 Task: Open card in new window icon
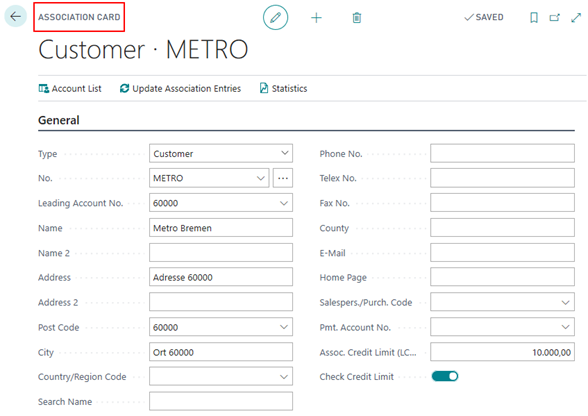555,17
